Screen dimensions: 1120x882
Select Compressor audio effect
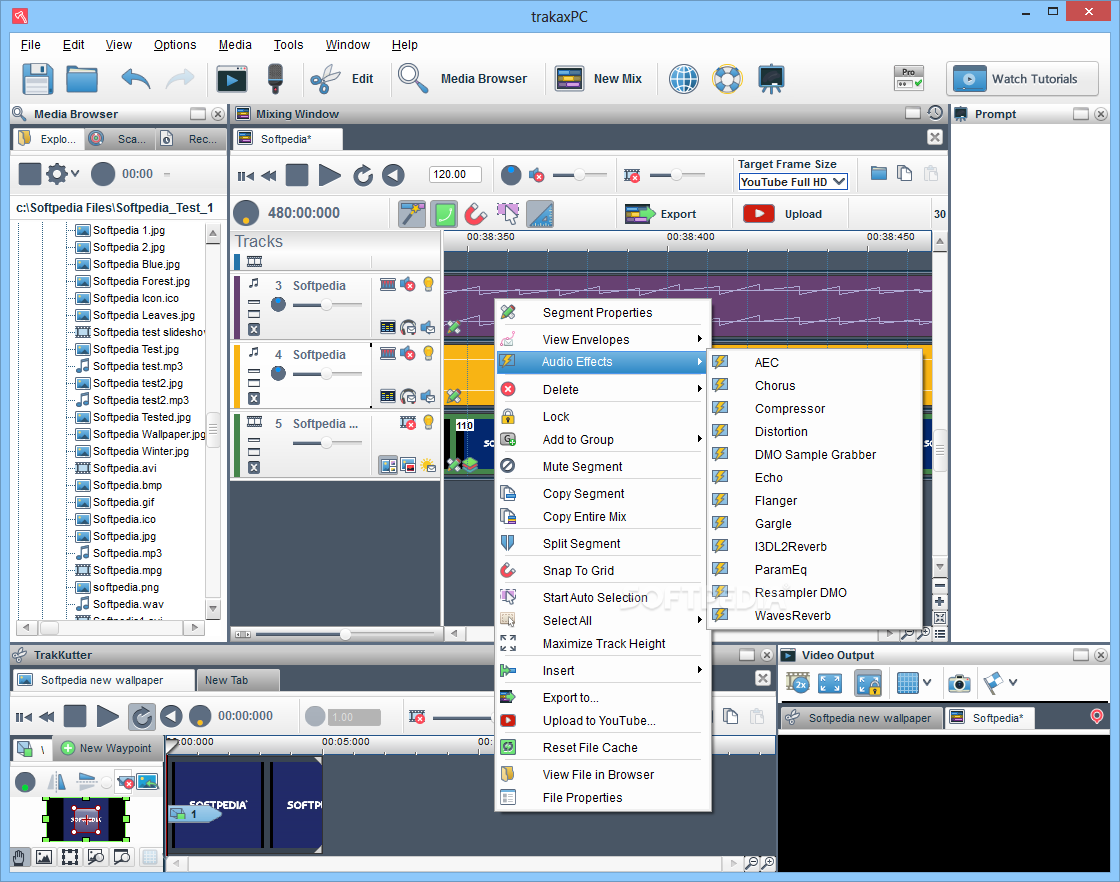pos(814,409)
